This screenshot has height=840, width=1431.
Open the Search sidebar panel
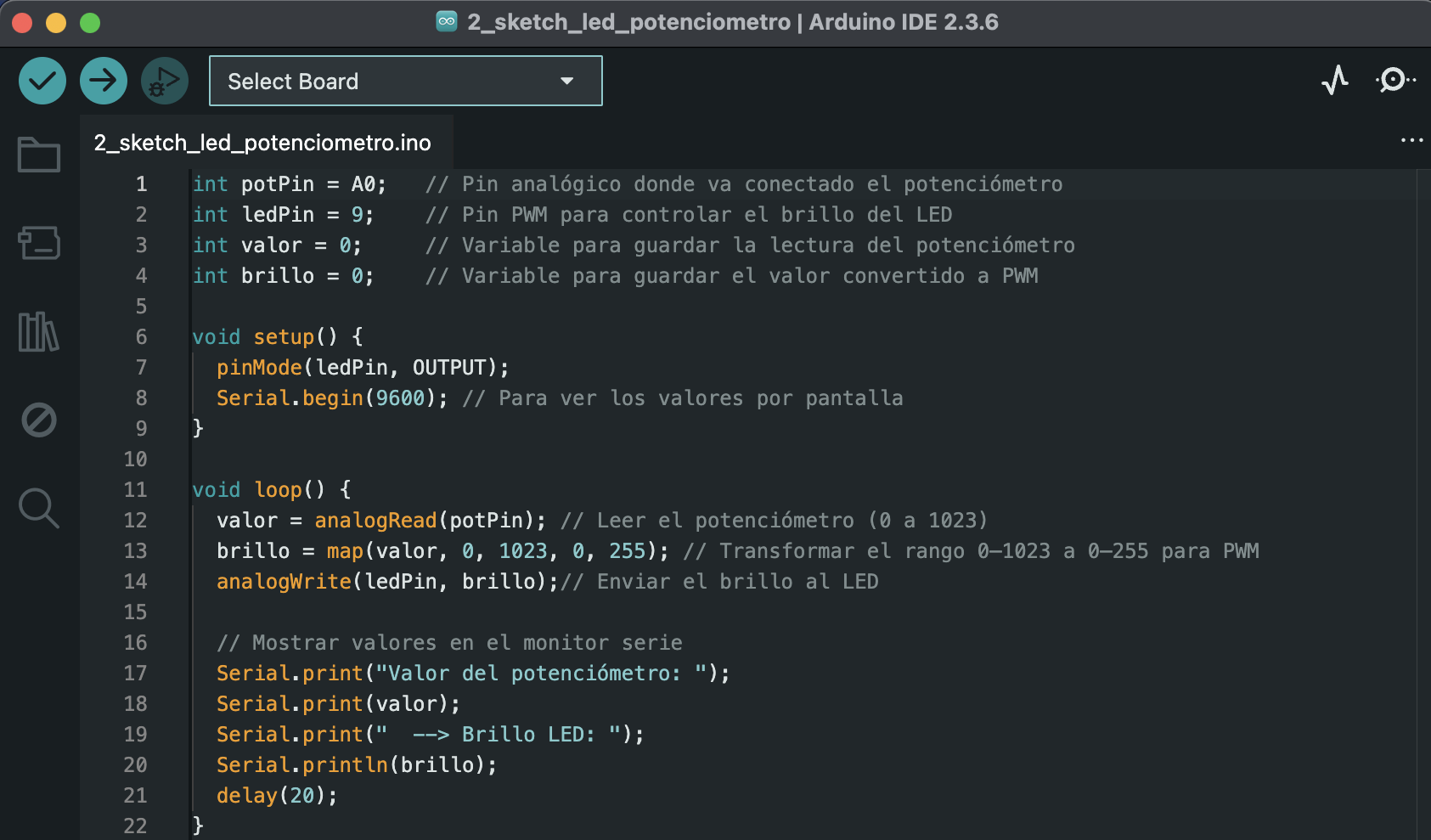(39, 508)
